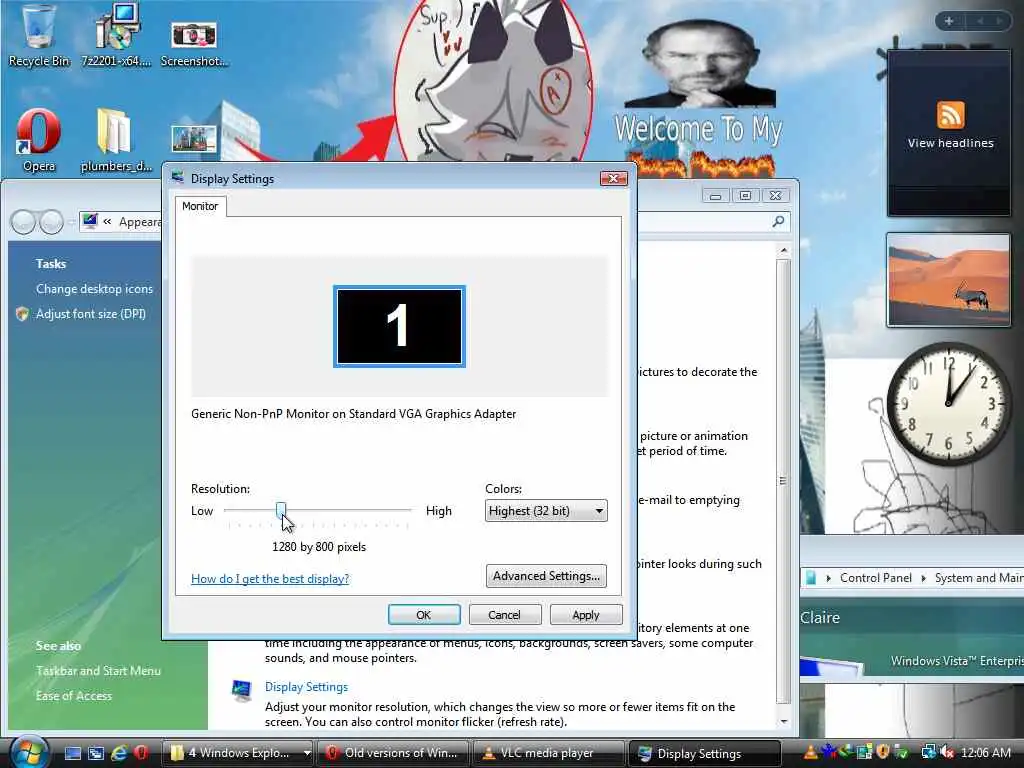Open the Colors dropdown Highest (32 bit)
Image resolution: width=1024 pixels, height=768 pixels.
(546, 511)
